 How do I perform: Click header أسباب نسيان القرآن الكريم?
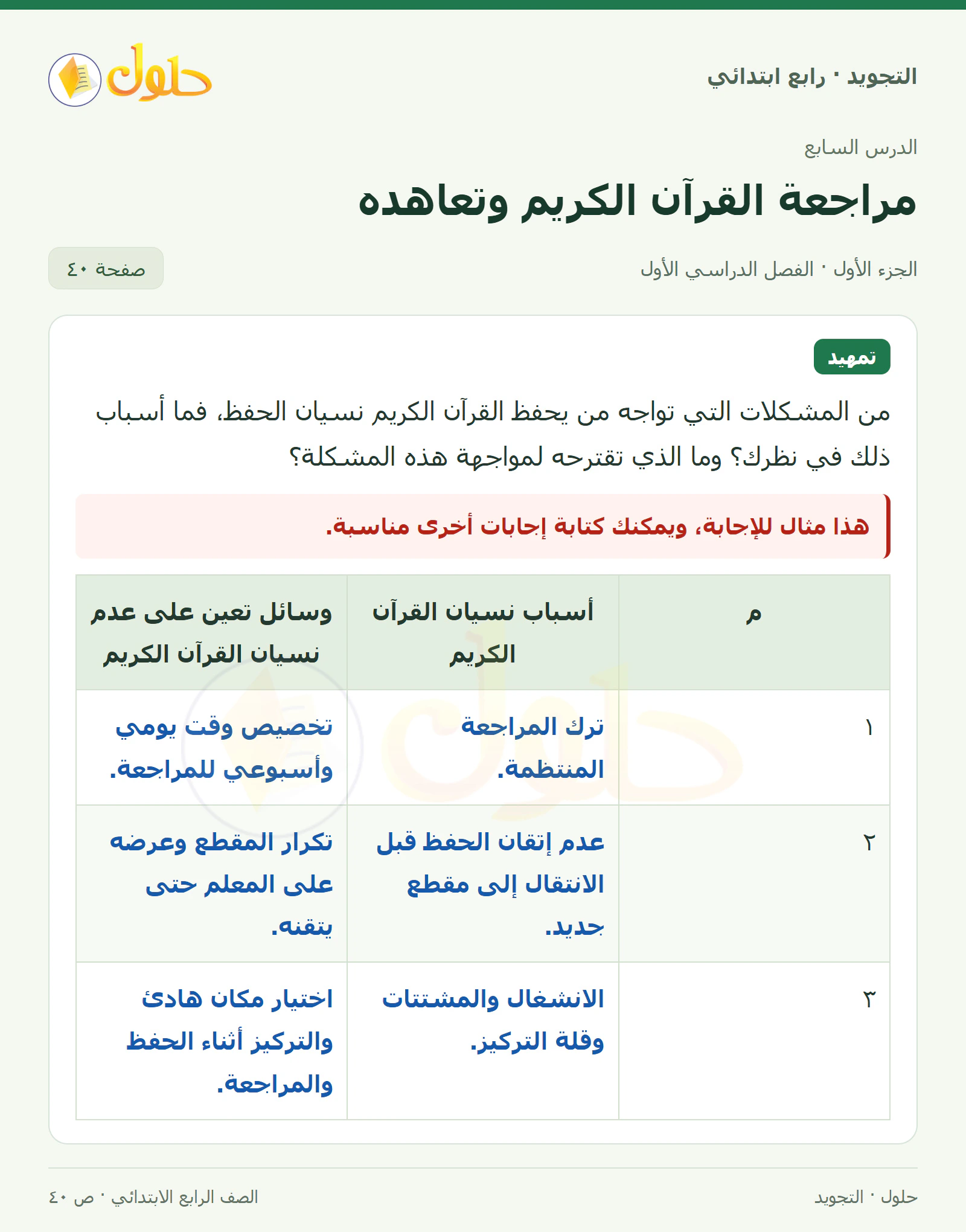point(483,632)
